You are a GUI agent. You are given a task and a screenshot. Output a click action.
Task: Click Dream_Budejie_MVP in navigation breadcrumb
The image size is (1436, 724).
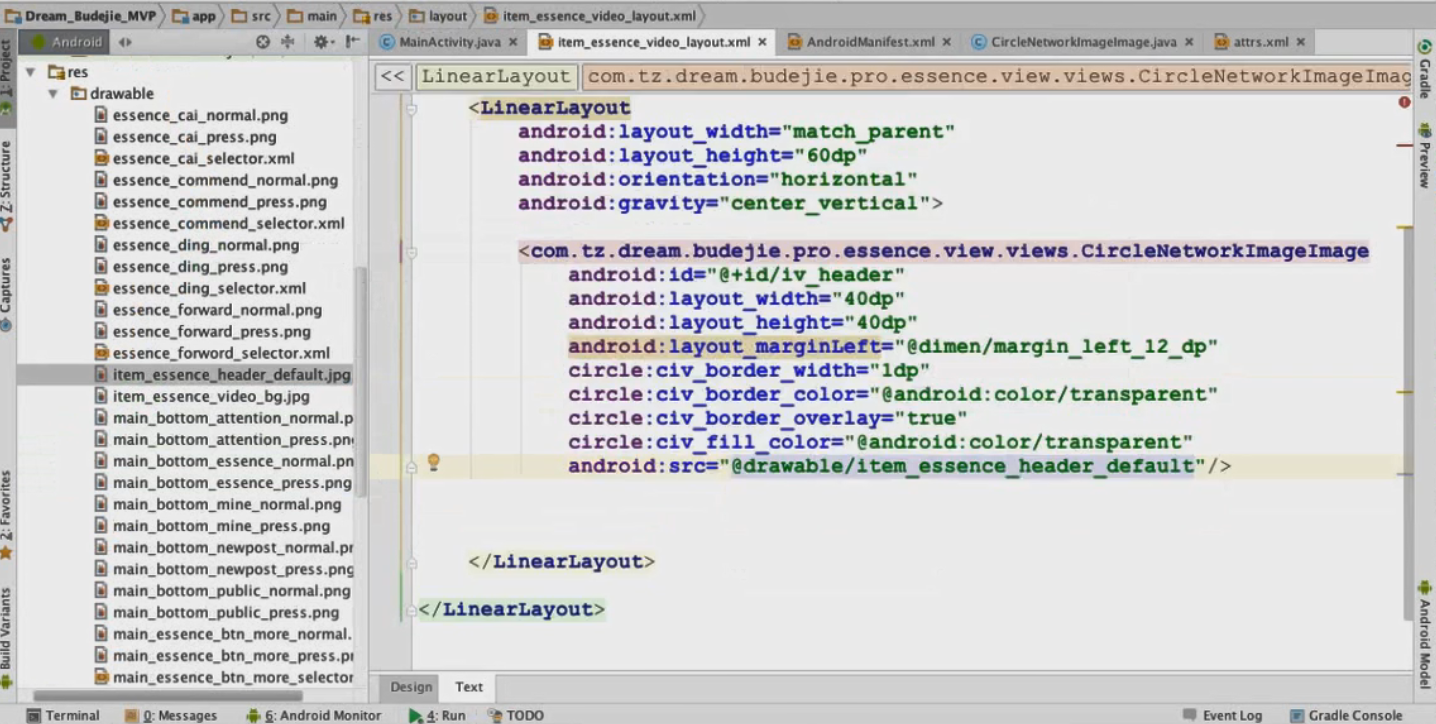81,16
